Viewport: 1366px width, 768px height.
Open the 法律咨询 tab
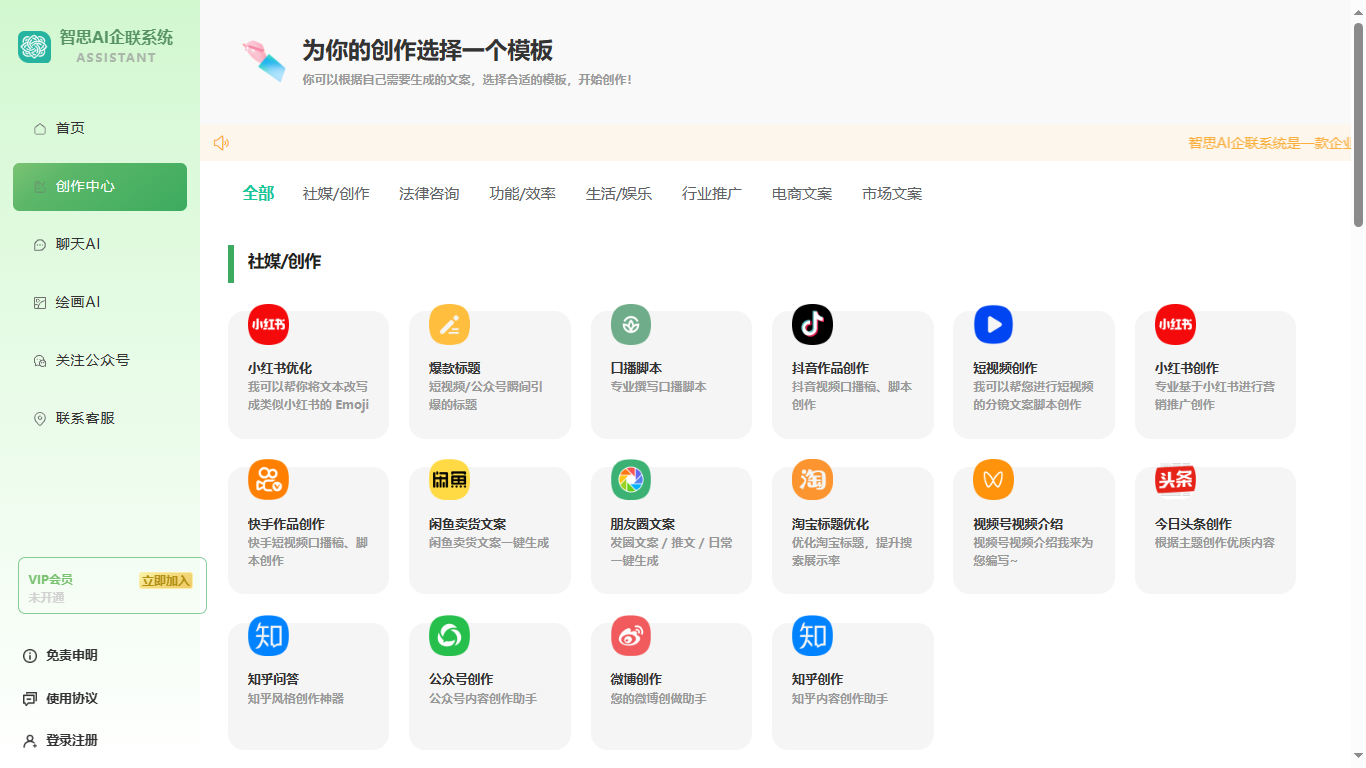tap(429, 194)
